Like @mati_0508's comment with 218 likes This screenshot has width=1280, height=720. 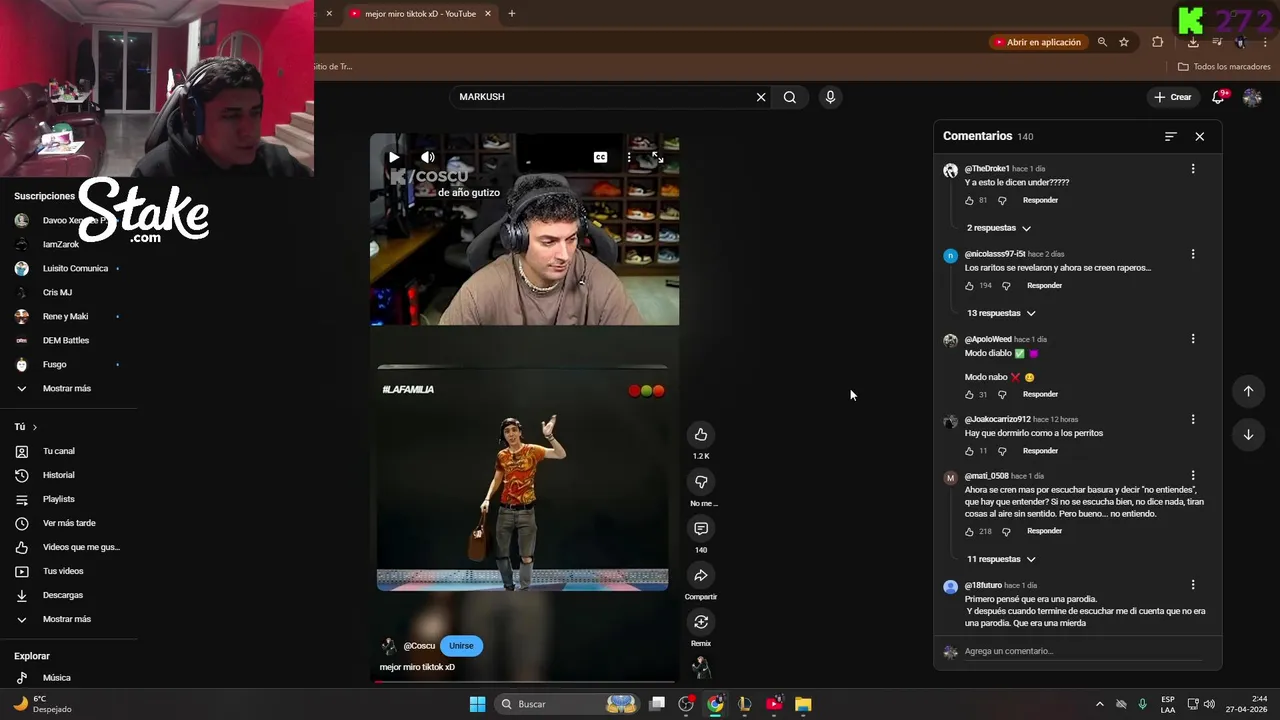point(969,531)
